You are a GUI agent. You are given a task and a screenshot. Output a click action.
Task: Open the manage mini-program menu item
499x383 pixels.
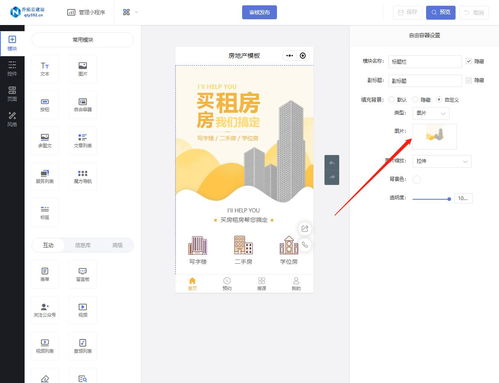click(x=86, y=12)
